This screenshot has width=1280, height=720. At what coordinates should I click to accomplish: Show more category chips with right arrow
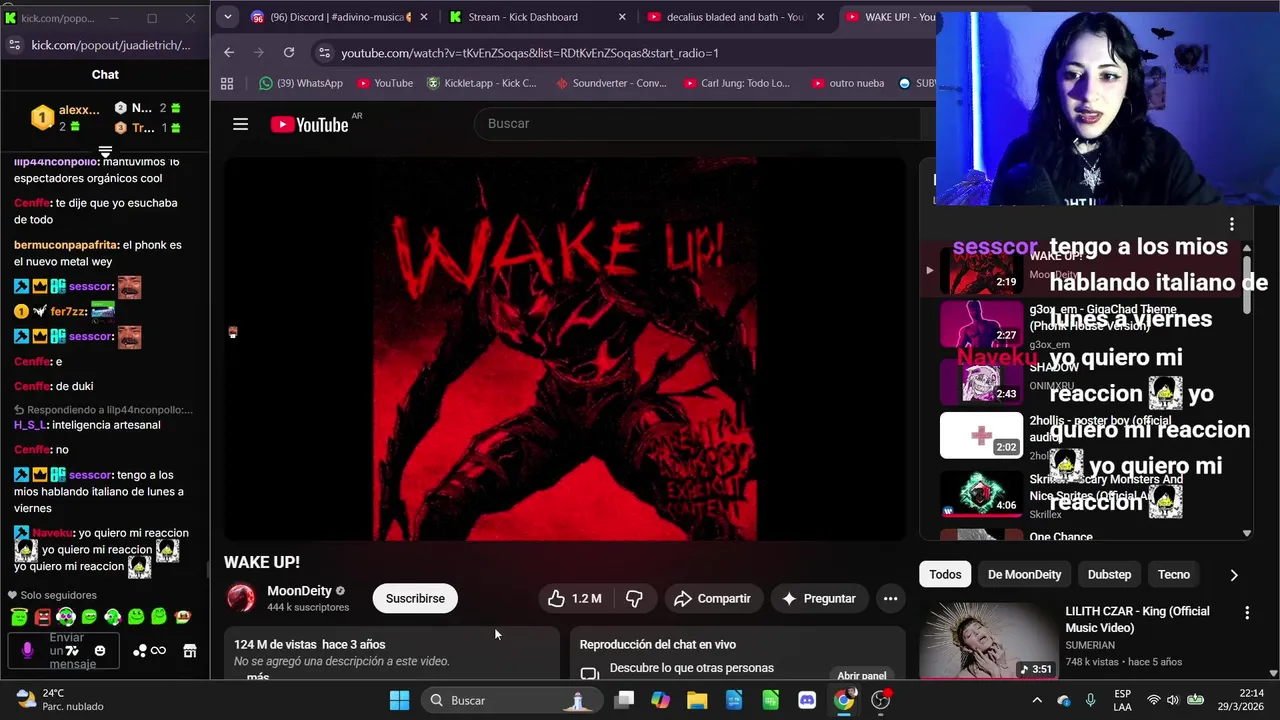pyautogui.click(x=1233, y=575)
